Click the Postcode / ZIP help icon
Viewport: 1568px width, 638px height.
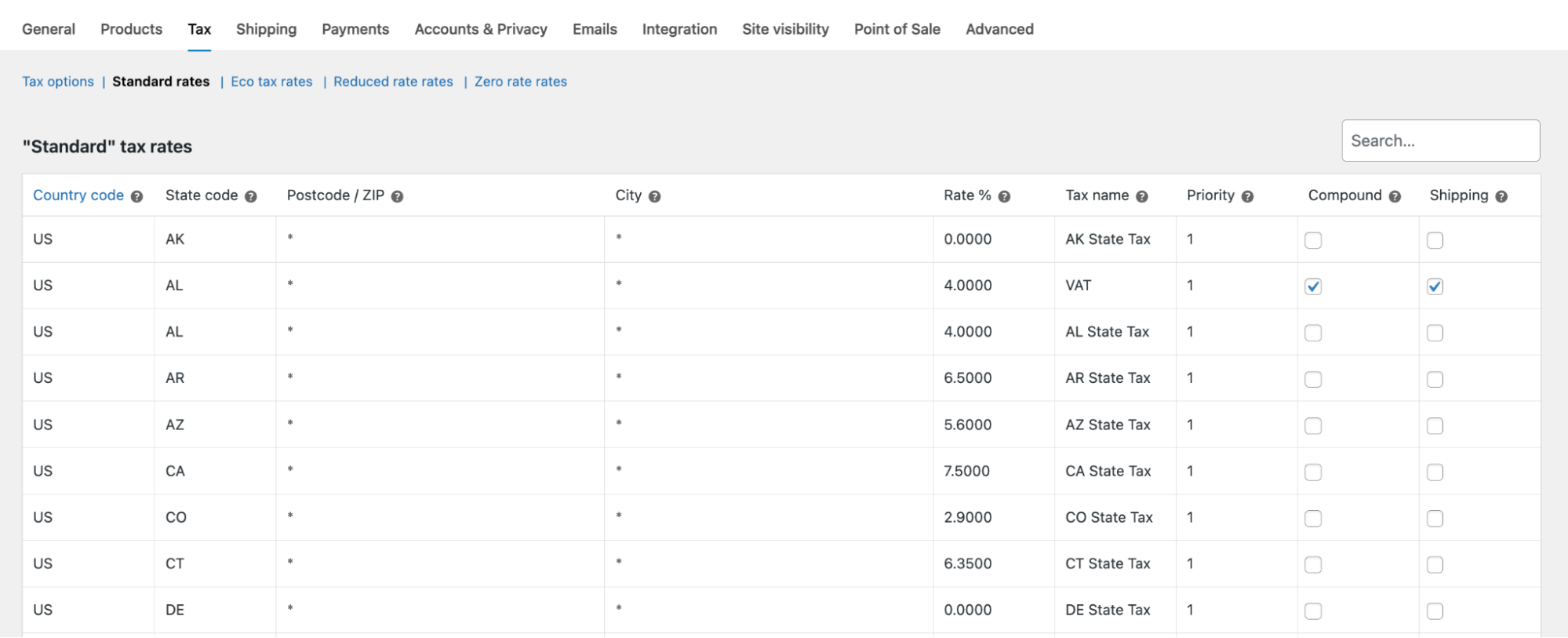tap(398, 197)
